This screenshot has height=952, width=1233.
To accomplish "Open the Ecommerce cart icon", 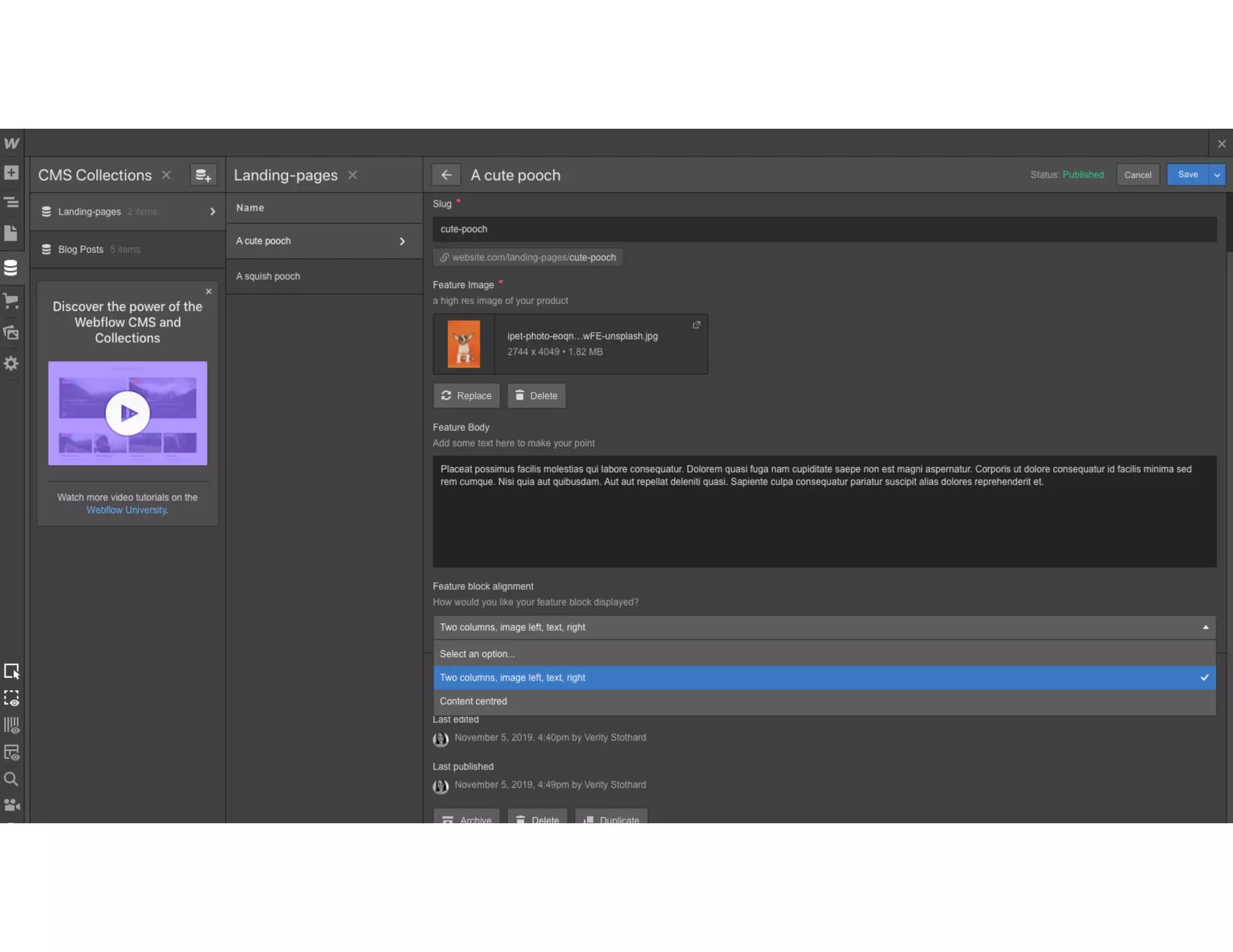I will click(x=11, y=300).
